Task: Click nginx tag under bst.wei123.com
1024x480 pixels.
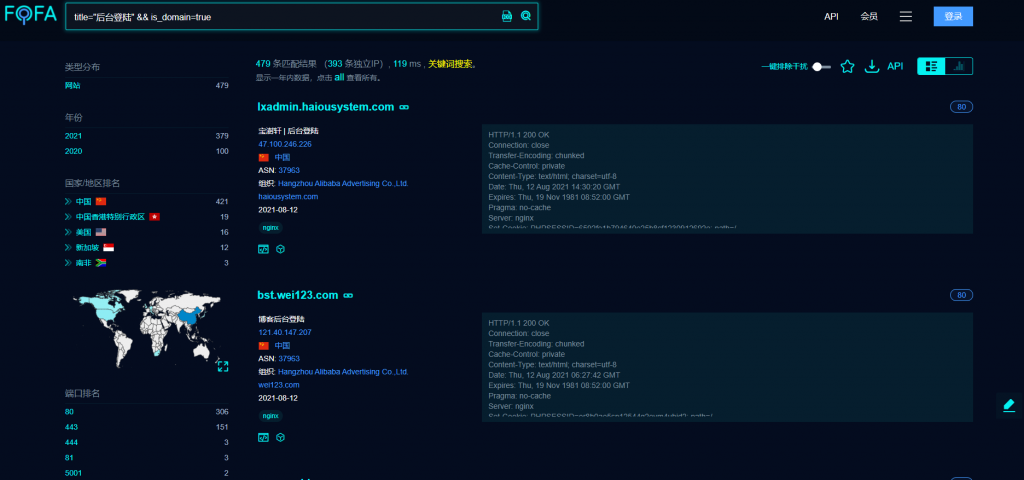Action: point(270,415)
